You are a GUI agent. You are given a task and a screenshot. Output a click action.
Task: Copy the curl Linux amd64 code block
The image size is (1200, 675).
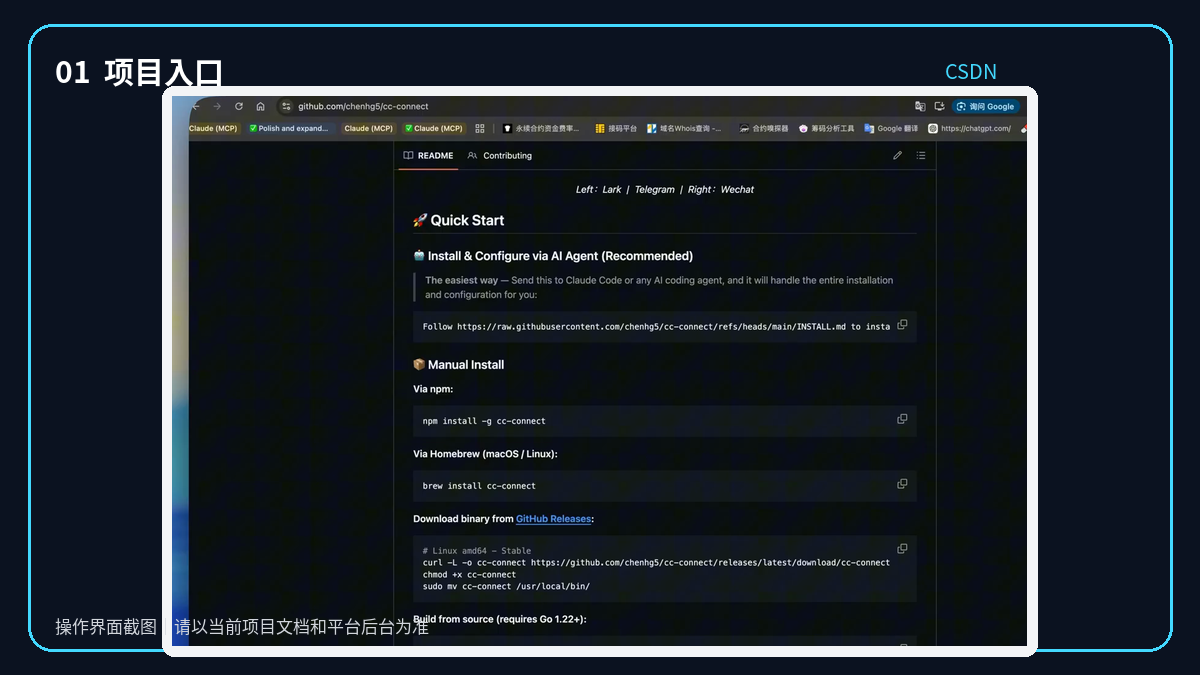(902, 549)
